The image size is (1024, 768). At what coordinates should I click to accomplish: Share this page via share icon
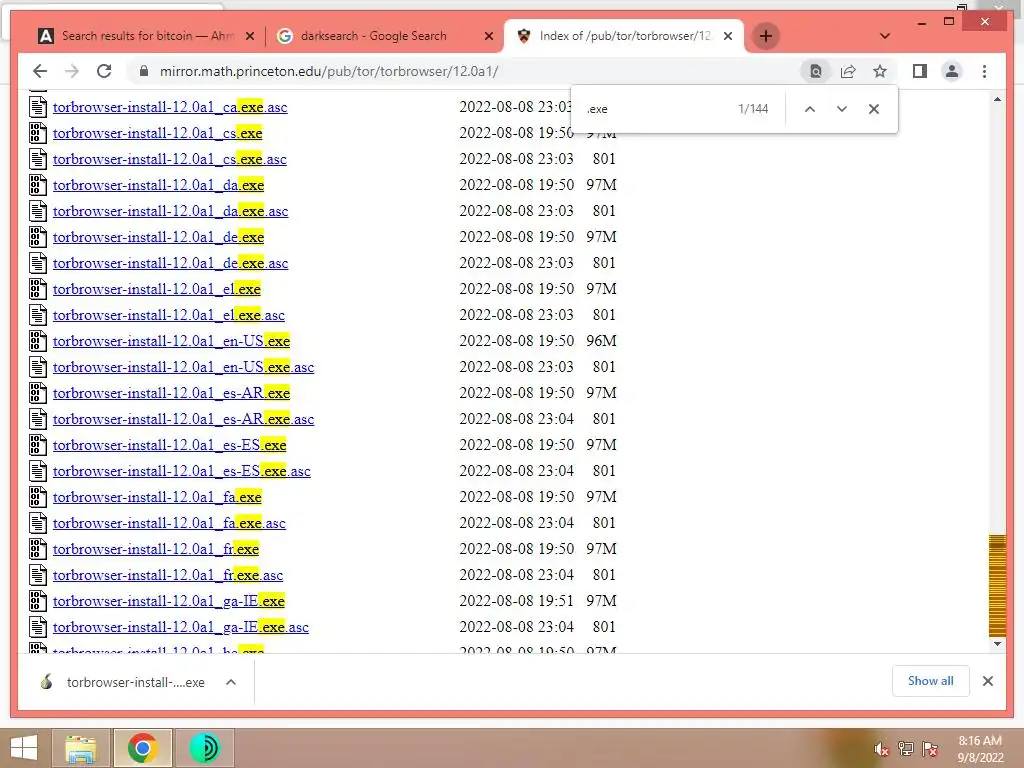[848, 71]
